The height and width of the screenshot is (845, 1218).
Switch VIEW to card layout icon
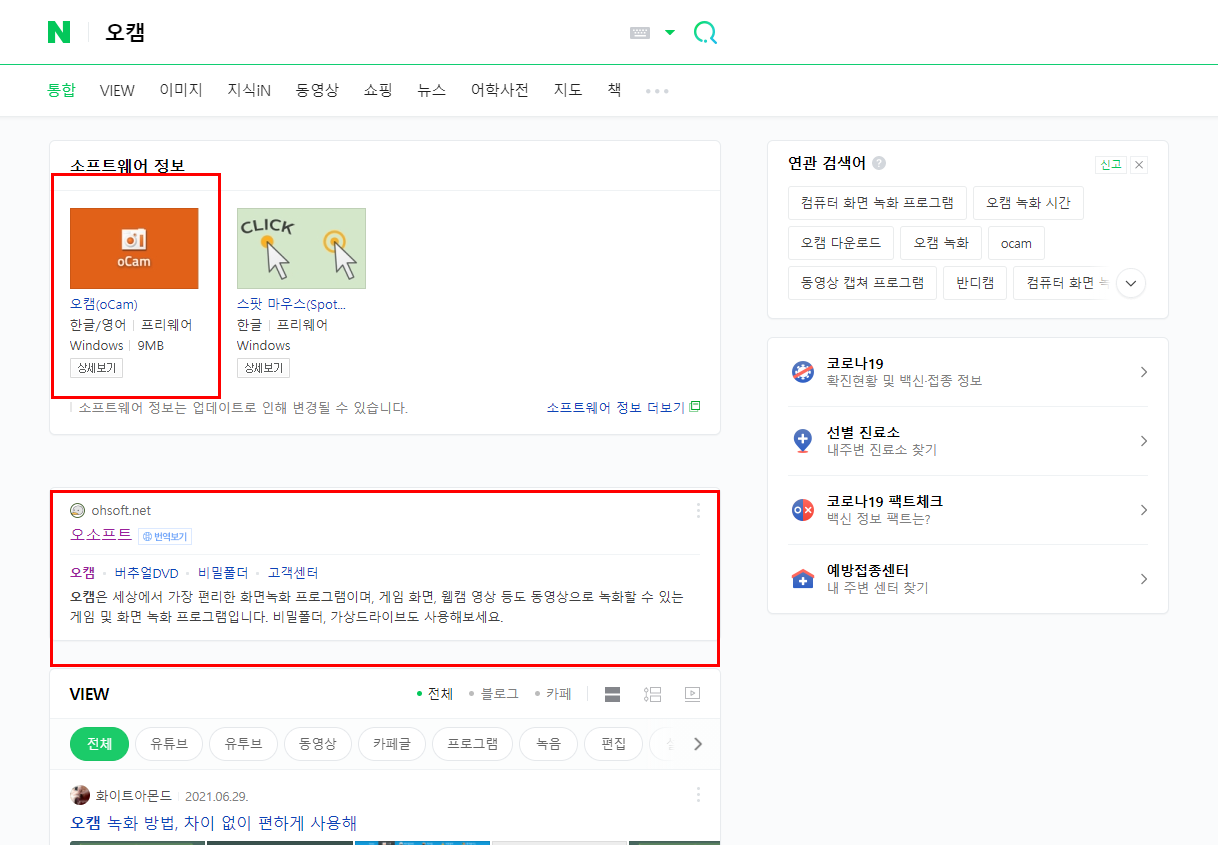613,694
